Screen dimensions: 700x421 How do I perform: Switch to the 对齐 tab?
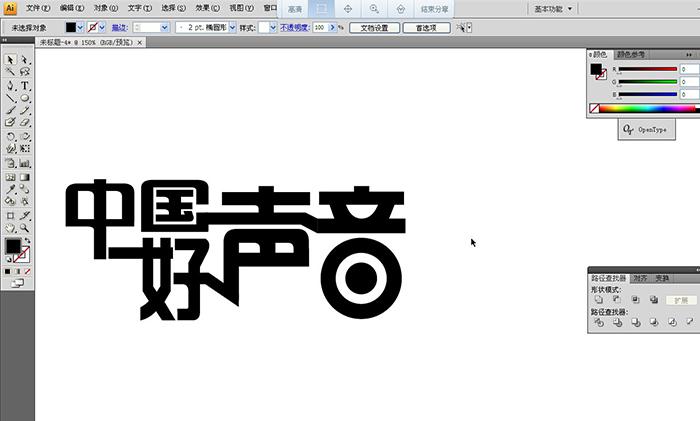(640, 278)
